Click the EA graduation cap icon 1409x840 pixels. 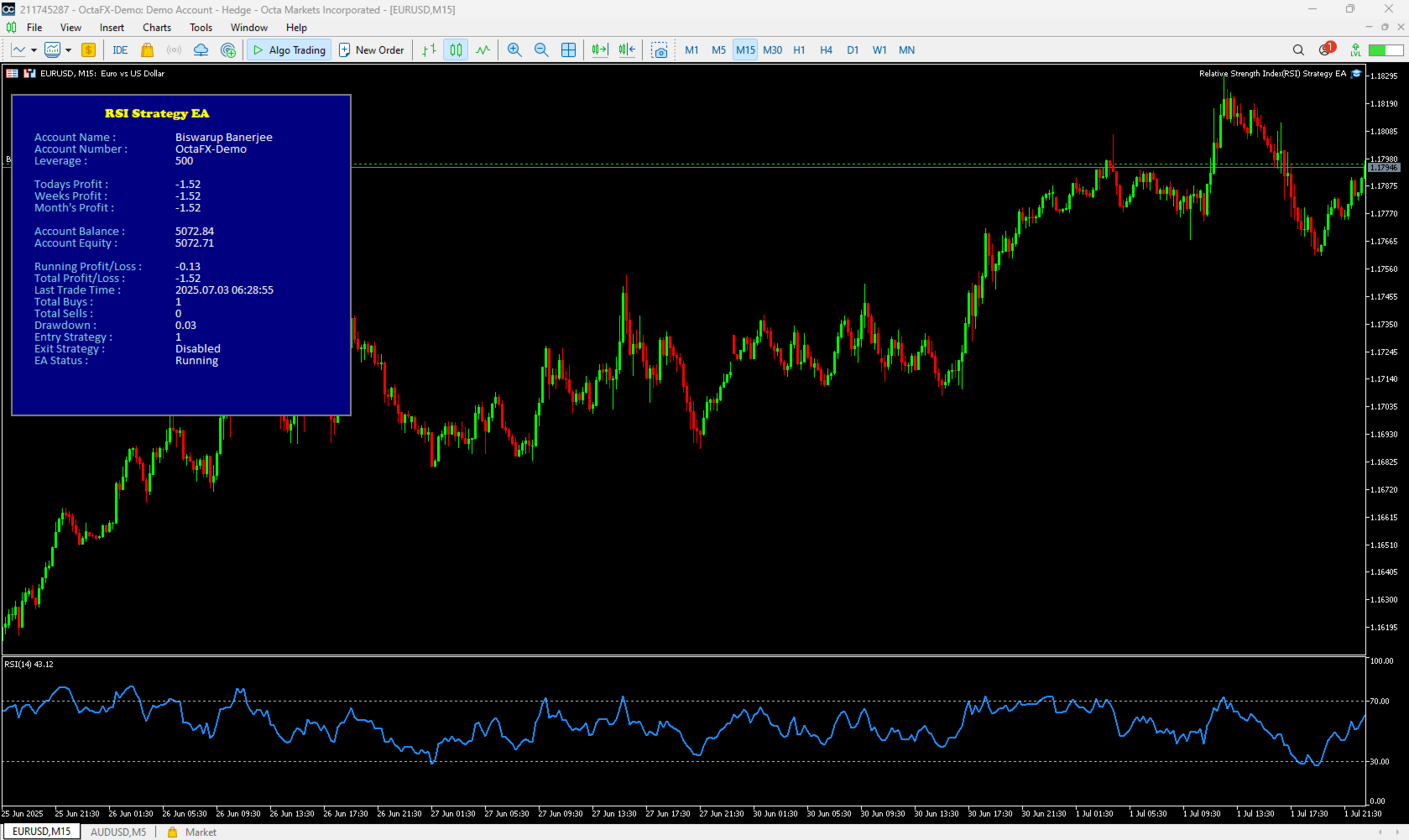[x=1356, y=74]
